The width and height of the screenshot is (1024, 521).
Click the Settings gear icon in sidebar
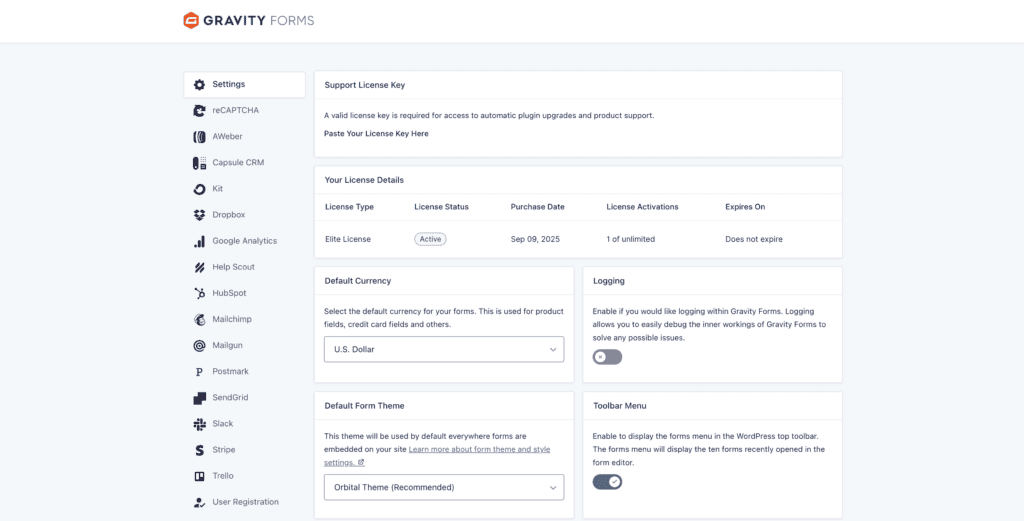click(199, 85)
